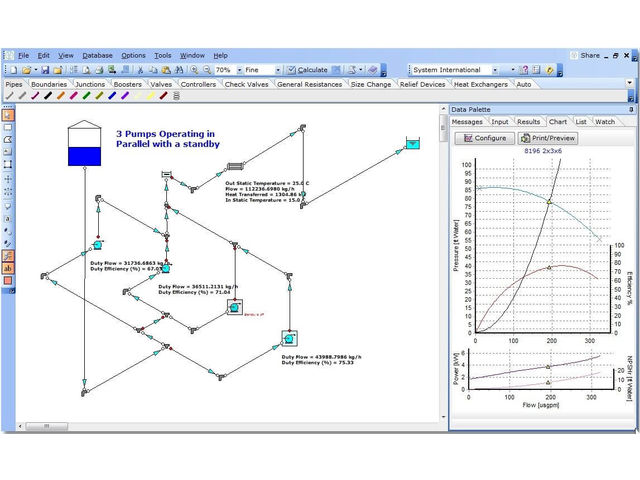The width and height of the screenshot is (640, 480).
Task: Select the Heat Exchangers component tab
Action: click(x=481, y=84)
